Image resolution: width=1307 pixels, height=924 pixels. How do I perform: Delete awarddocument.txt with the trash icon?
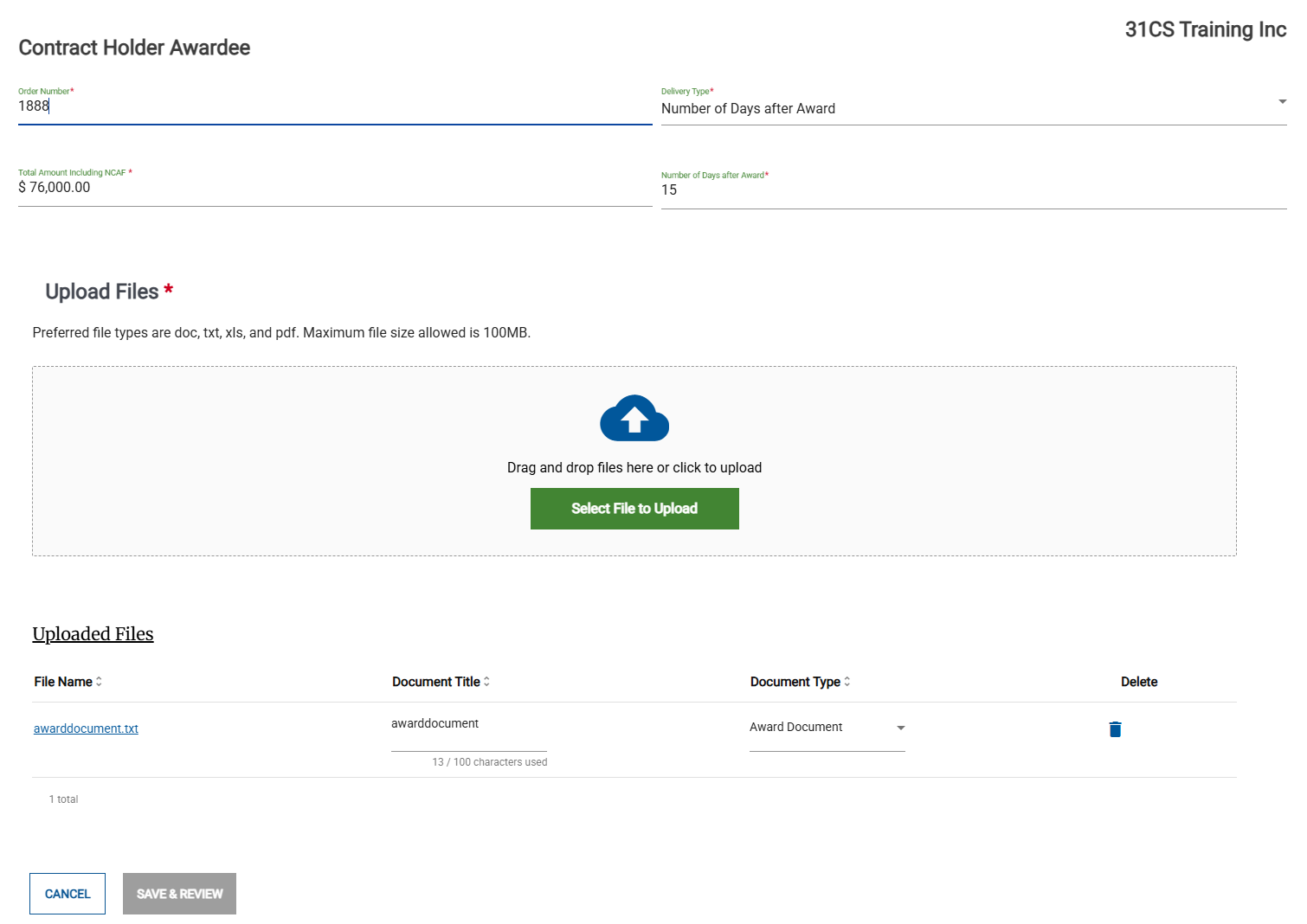[1115, 729]
